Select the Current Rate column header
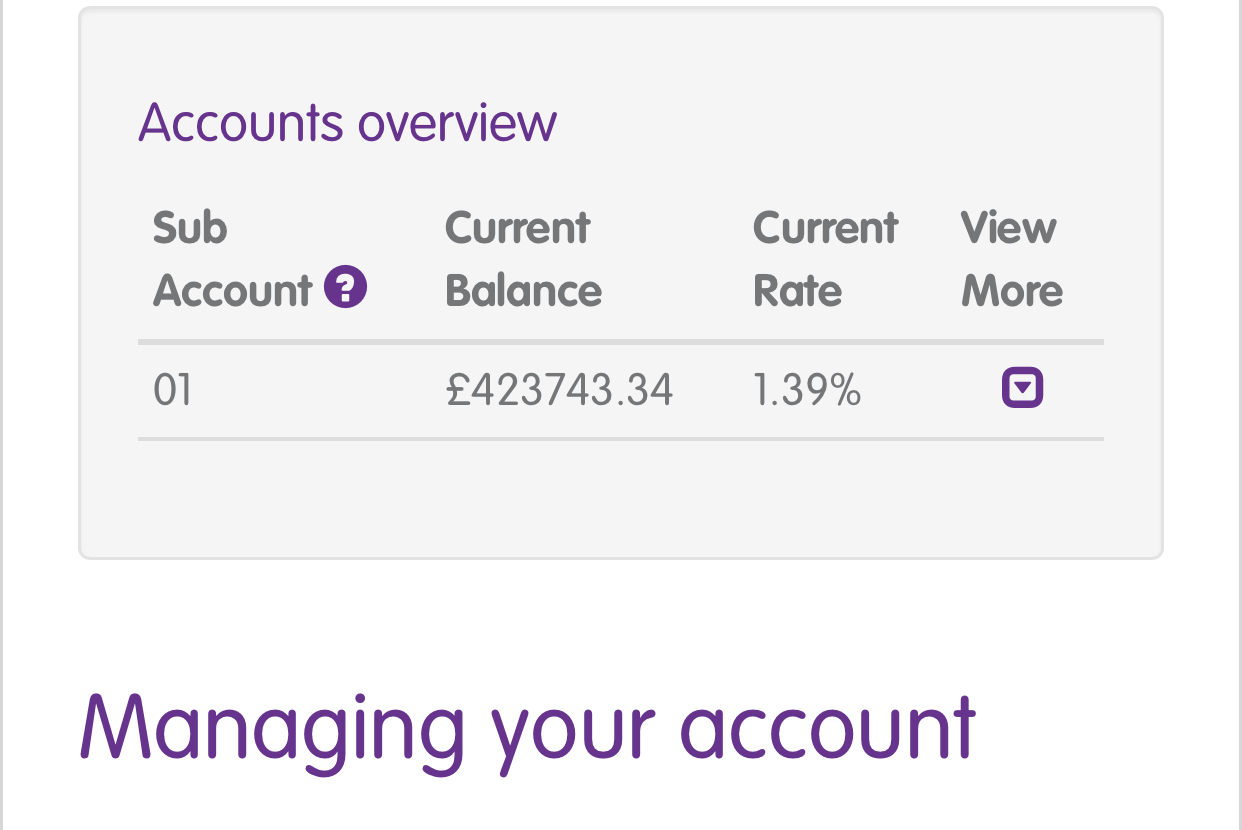Viewport: 1242px width, 830px height. click(x=825, y=259)
